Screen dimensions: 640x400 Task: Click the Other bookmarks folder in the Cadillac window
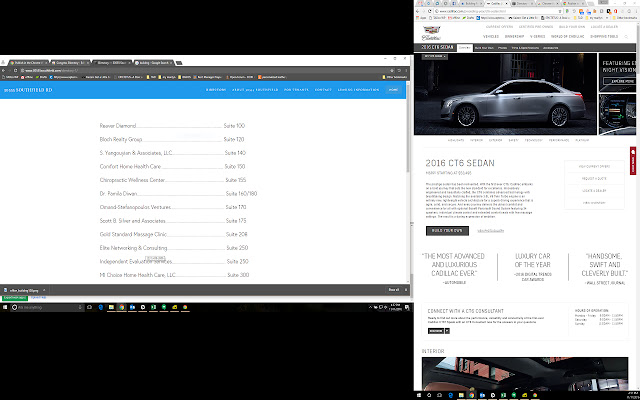[623, 18]
